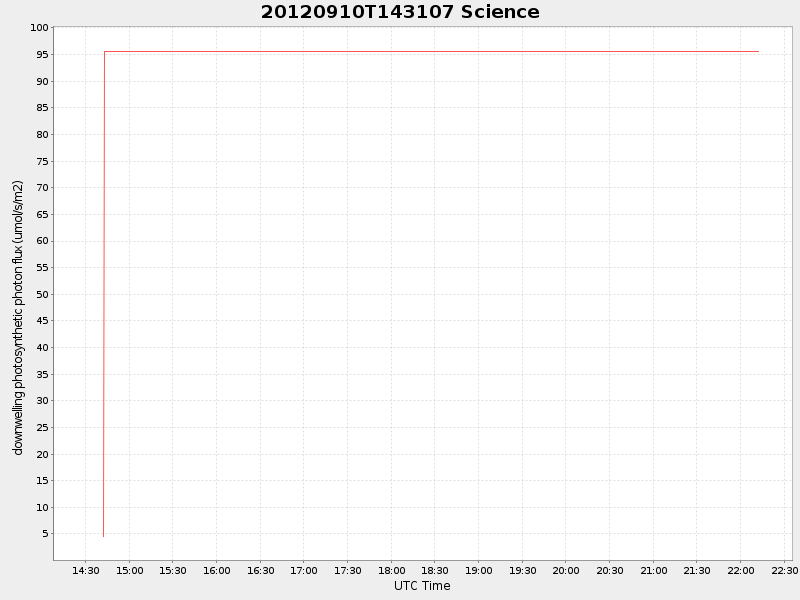This screenshot has height=600, width=800.
Task: Click the 55 y-axis tick label
Action: tap(42, 267)
